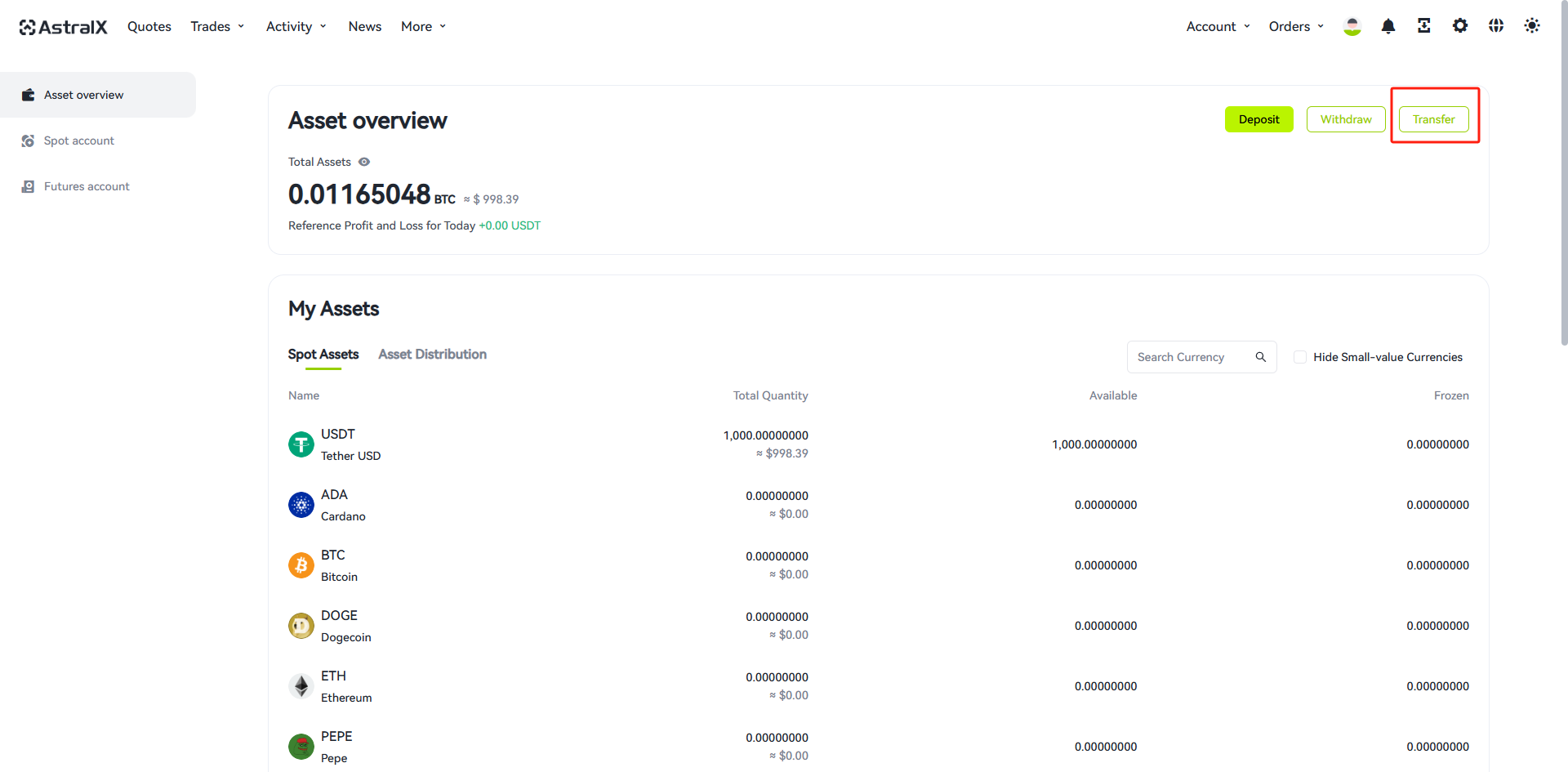This screenshot has width=1568, height=772.
Task: Open the News page
Action: click(365, 26)
